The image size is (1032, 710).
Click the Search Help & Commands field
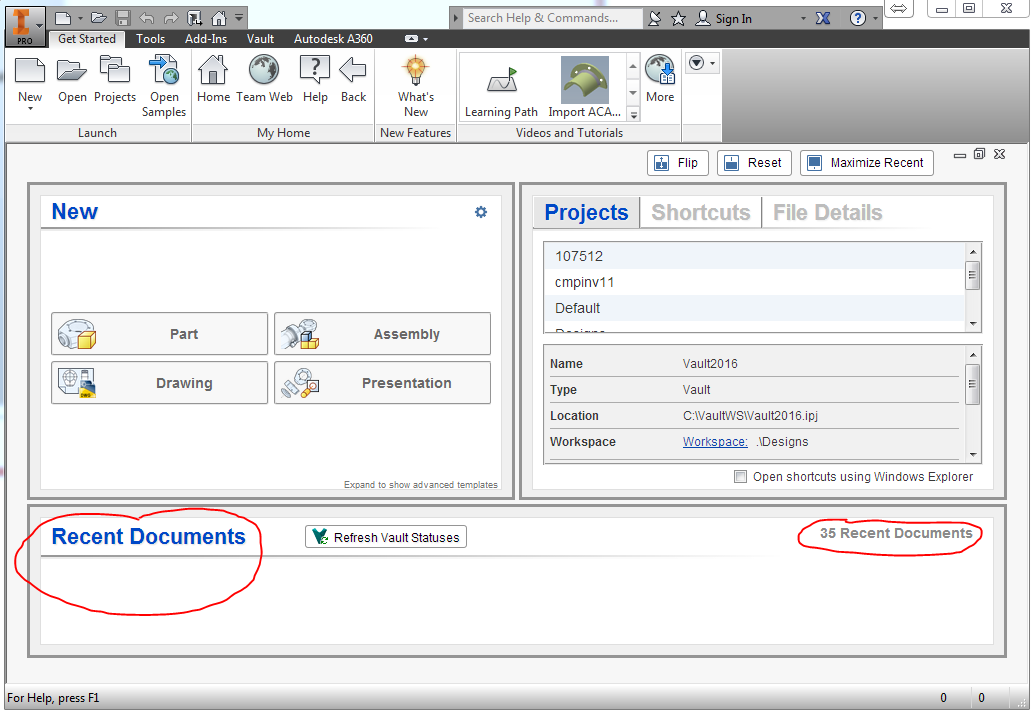coord(552,18)
